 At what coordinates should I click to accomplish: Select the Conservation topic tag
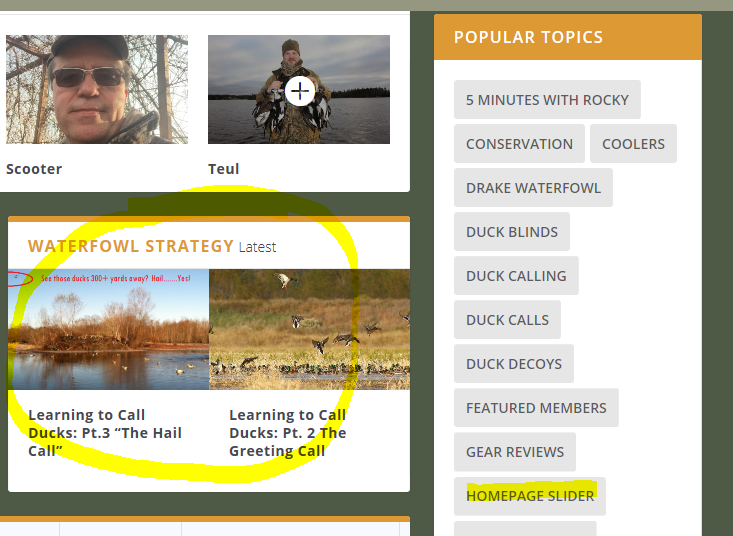click(519, 143)
